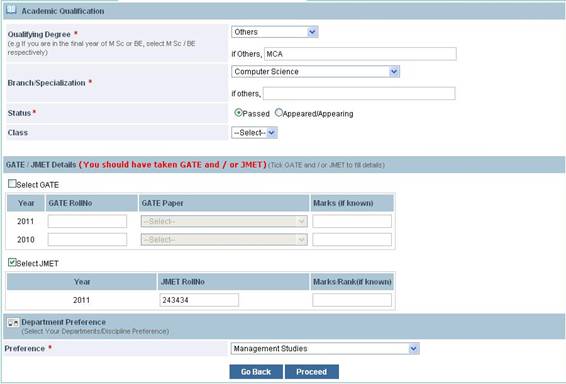The width and height of the screenshot is (566, 384).
Task: Click the JMET RollNo column header
Action: coord(234,282)
